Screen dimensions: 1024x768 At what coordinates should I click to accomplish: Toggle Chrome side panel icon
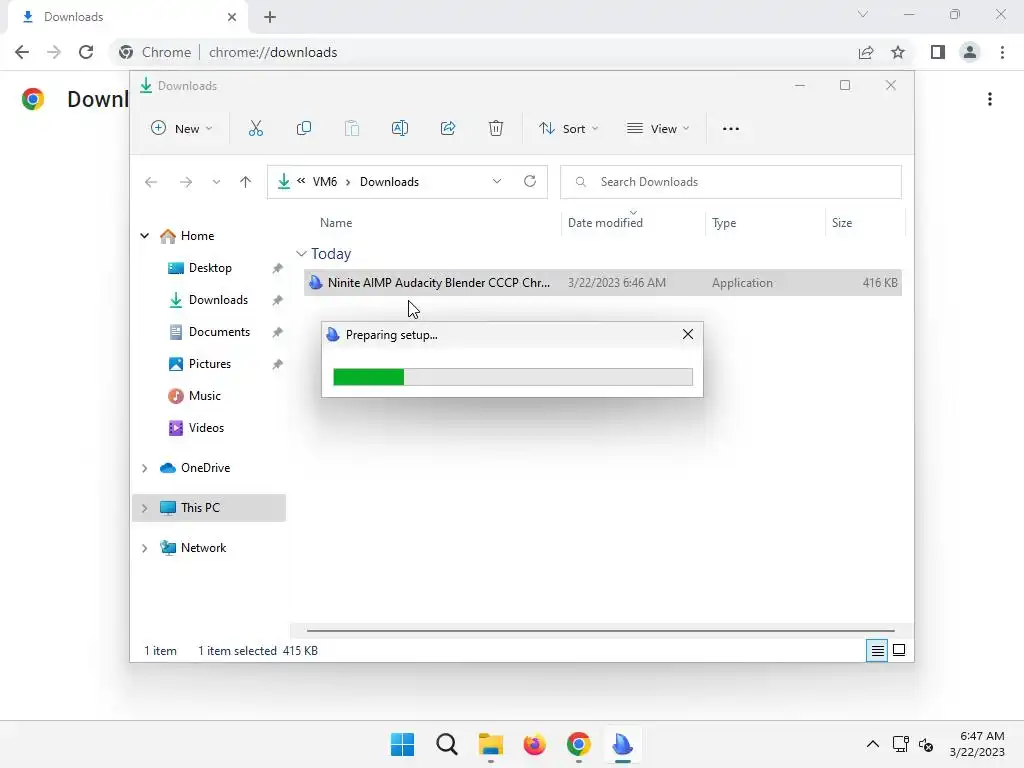click(938, 52)
